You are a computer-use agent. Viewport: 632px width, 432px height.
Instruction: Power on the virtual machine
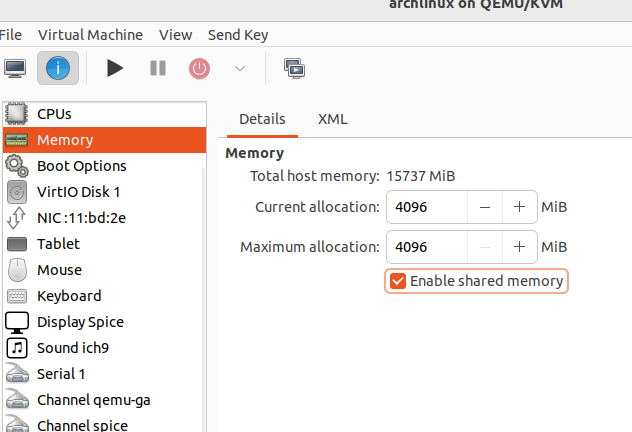pyautogui.click(x=115, y=68)
